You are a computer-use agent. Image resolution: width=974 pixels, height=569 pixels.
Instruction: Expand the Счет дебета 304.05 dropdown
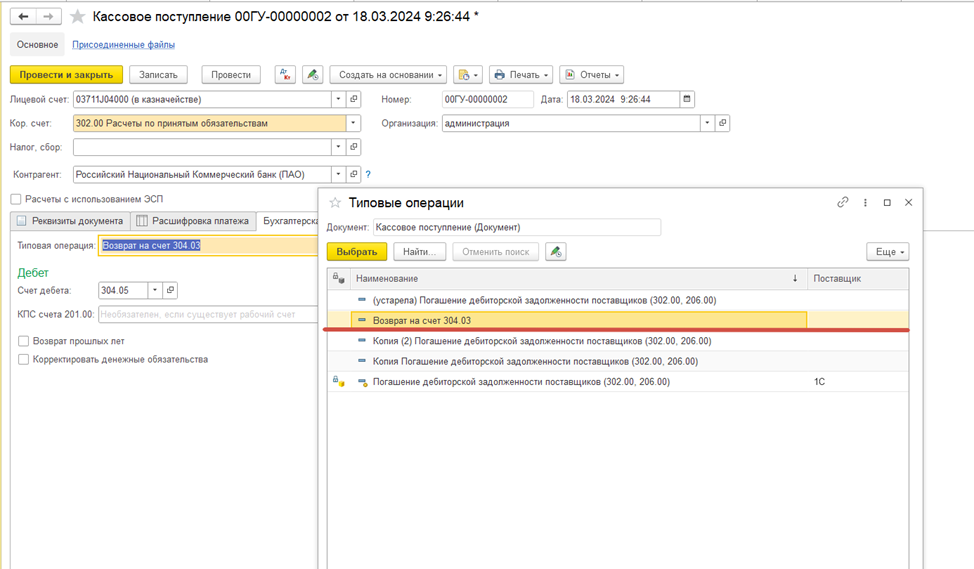(x=155, y=290)
